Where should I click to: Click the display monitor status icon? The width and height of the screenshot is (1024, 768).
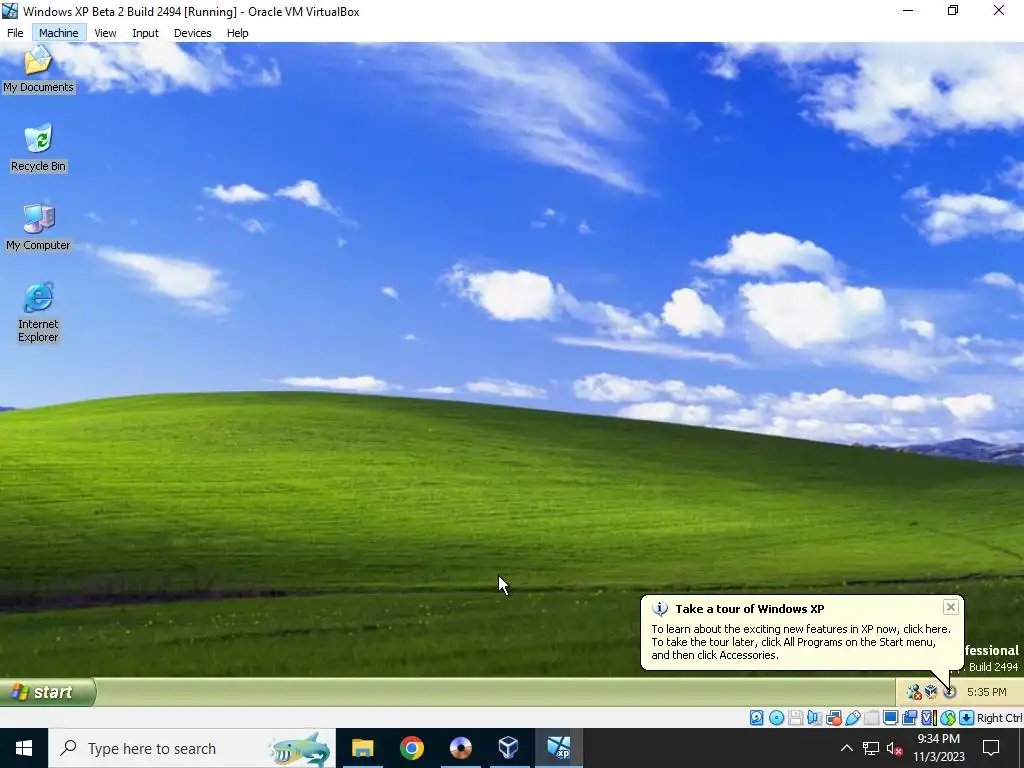tap(891, 718)
